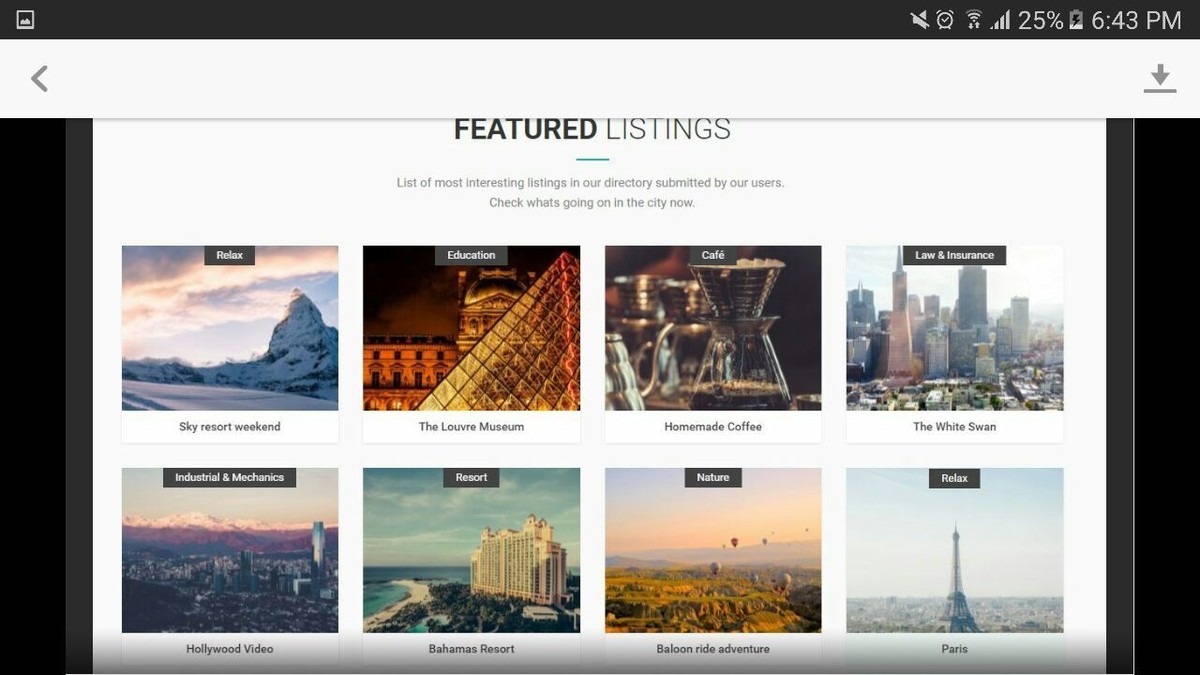Open The Louvre Museum listing image
The height and width of the screenshot is (675, 1200).
point(471,328)
